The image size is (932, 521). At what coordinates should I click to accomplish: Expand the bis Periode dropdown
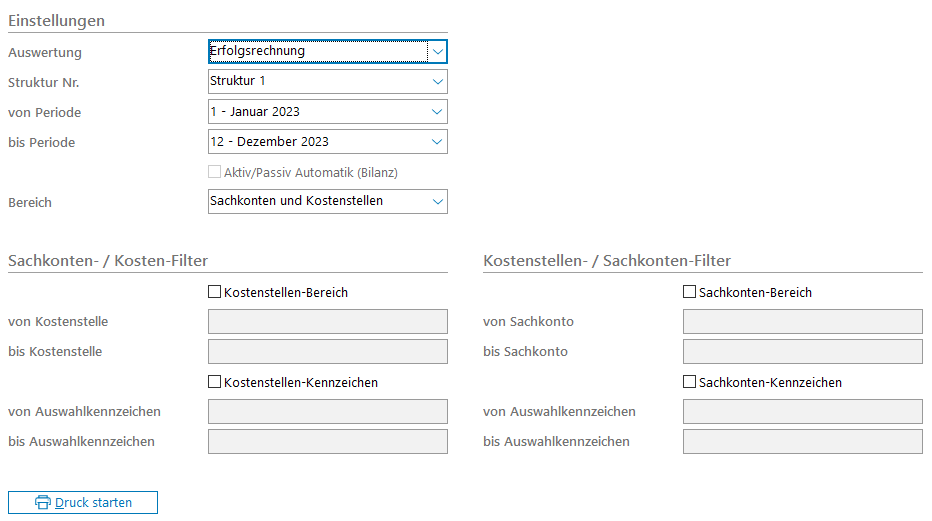[437, 142]
